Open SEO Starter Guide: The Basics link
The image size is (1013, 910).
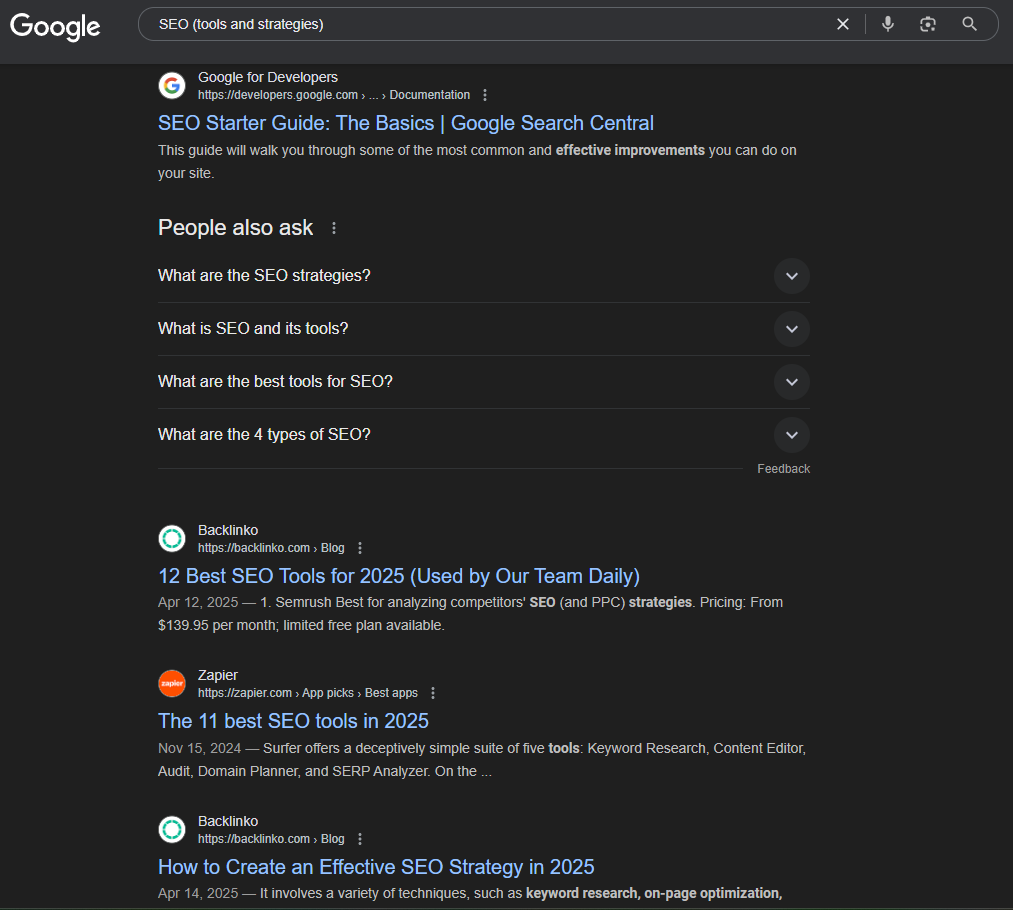tap(406, 123)
